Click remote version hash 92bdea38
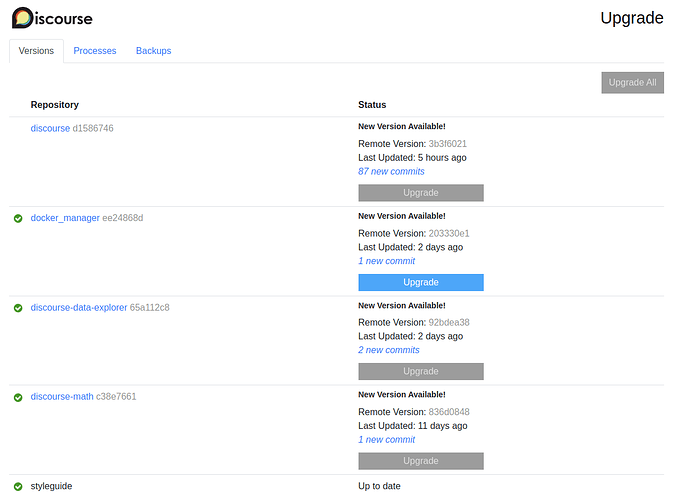 pos(449,323)
